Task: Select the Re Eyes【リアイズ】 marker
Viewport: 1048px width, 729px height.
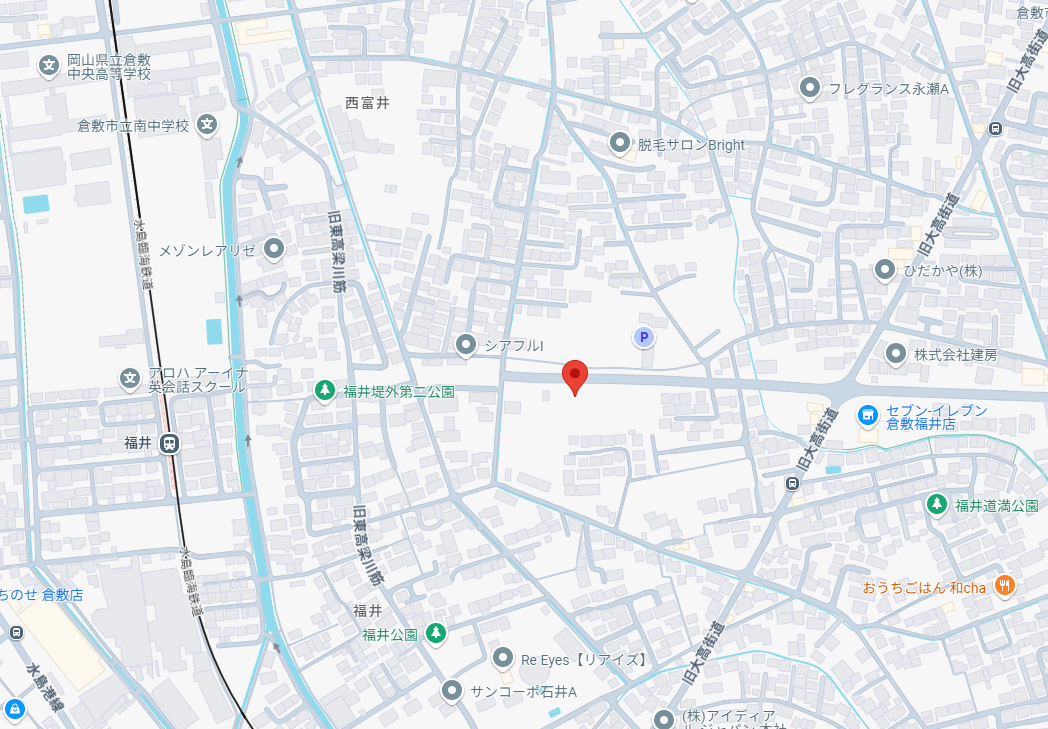Action: [502, 658]
